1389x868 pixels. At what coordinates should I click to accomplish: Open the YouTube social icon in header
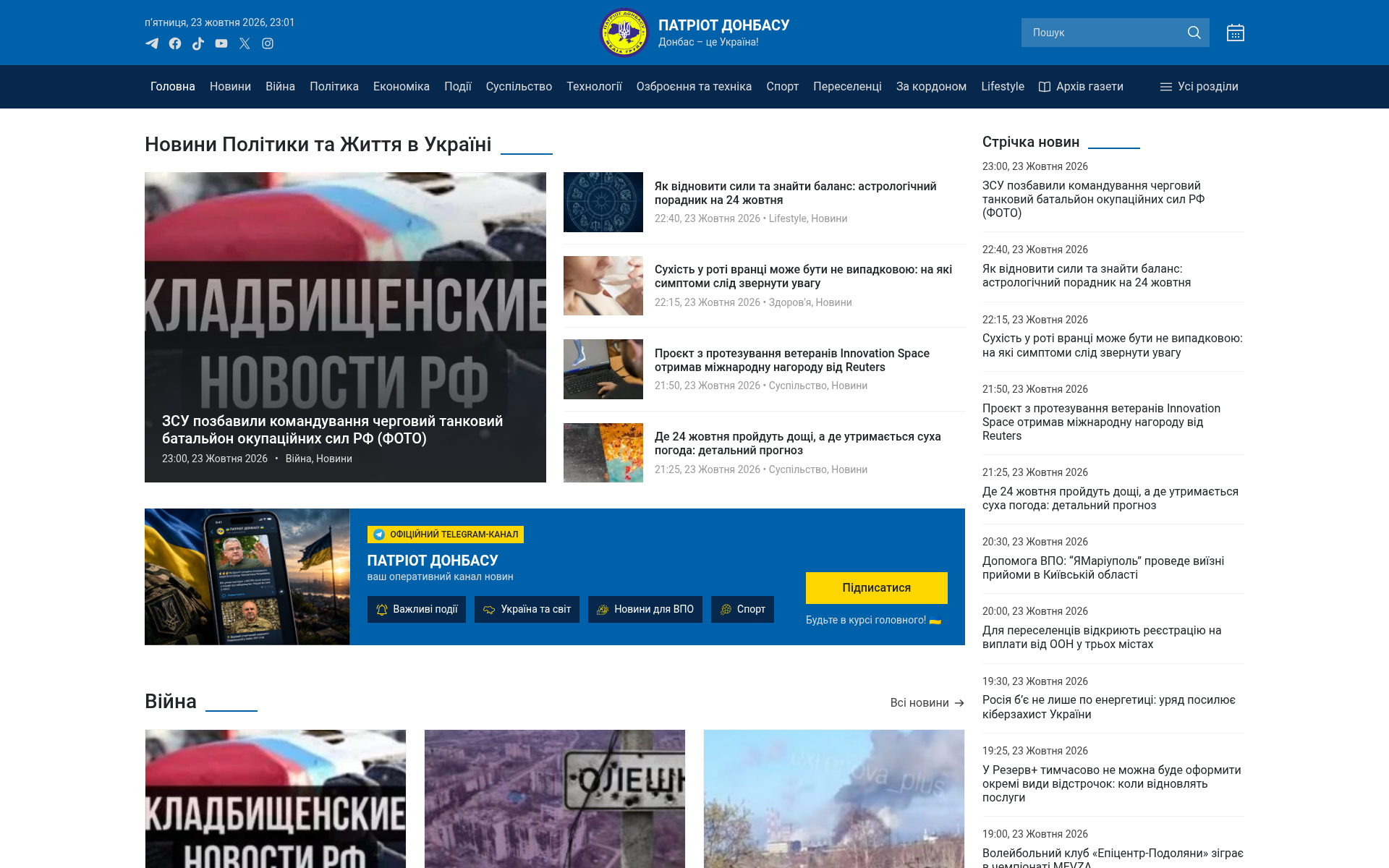[x=221, y=43]
